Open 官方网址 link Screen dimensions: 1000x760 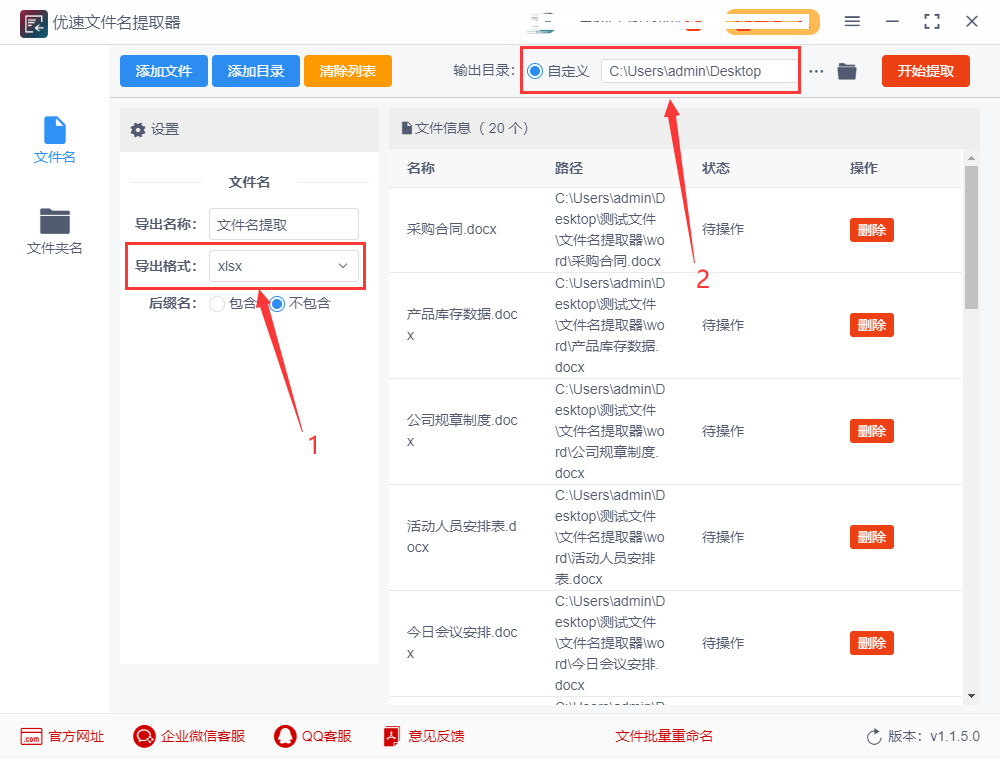click(x=62, y=736)
